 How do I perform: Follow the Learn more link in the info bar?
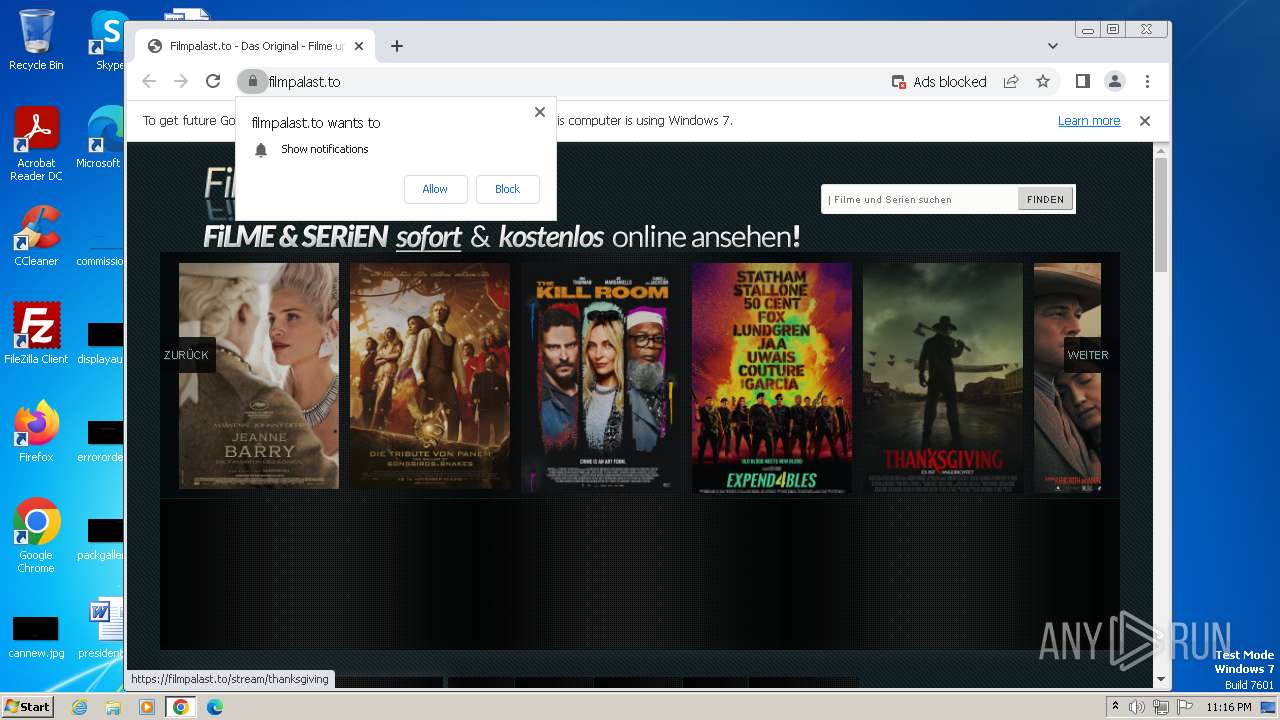click(1089, 120)
